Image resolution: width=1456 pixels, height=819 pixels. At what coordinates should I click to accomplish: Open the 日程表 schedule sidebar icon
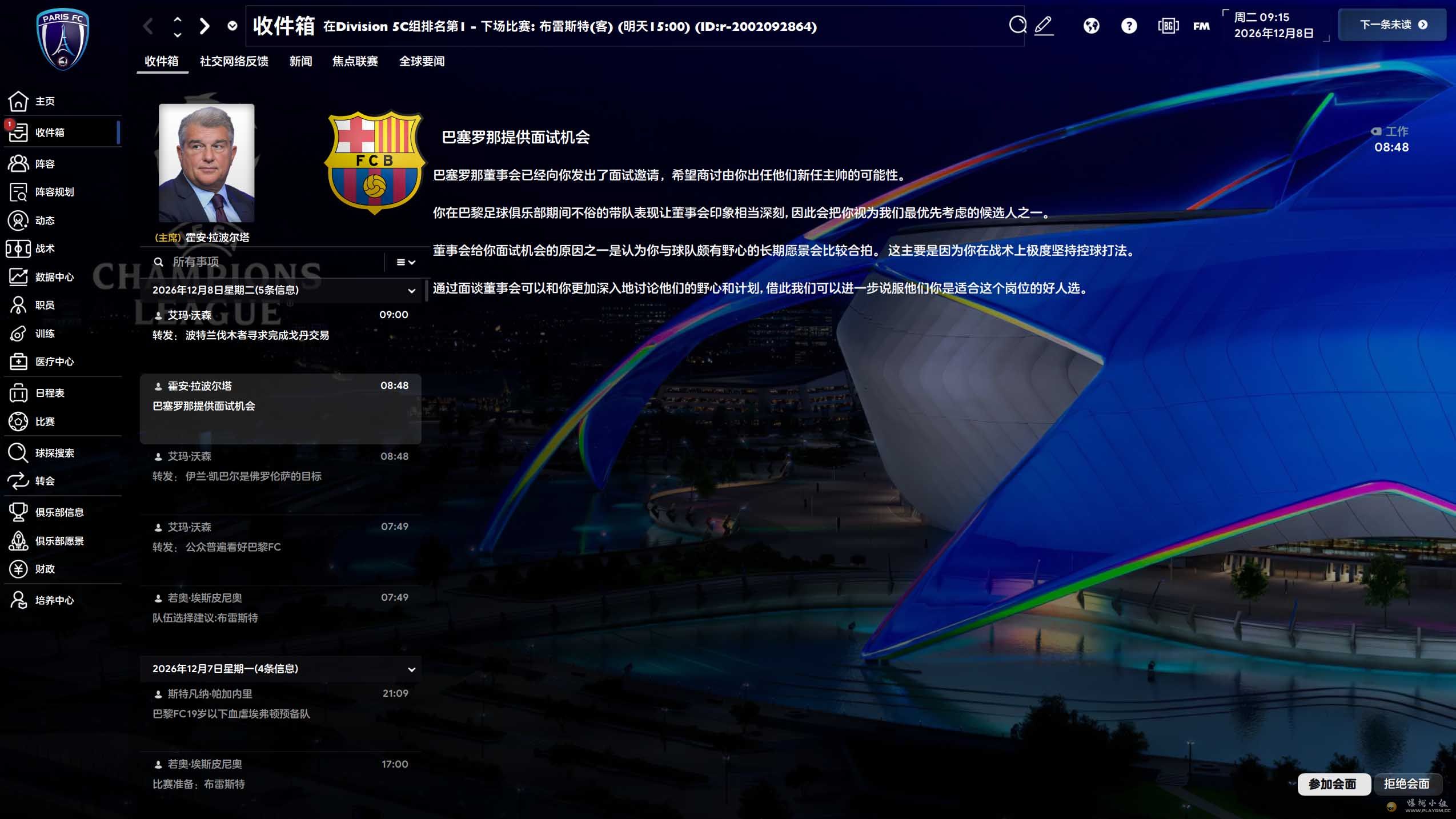pyautogui.click(x=18, y=393)
